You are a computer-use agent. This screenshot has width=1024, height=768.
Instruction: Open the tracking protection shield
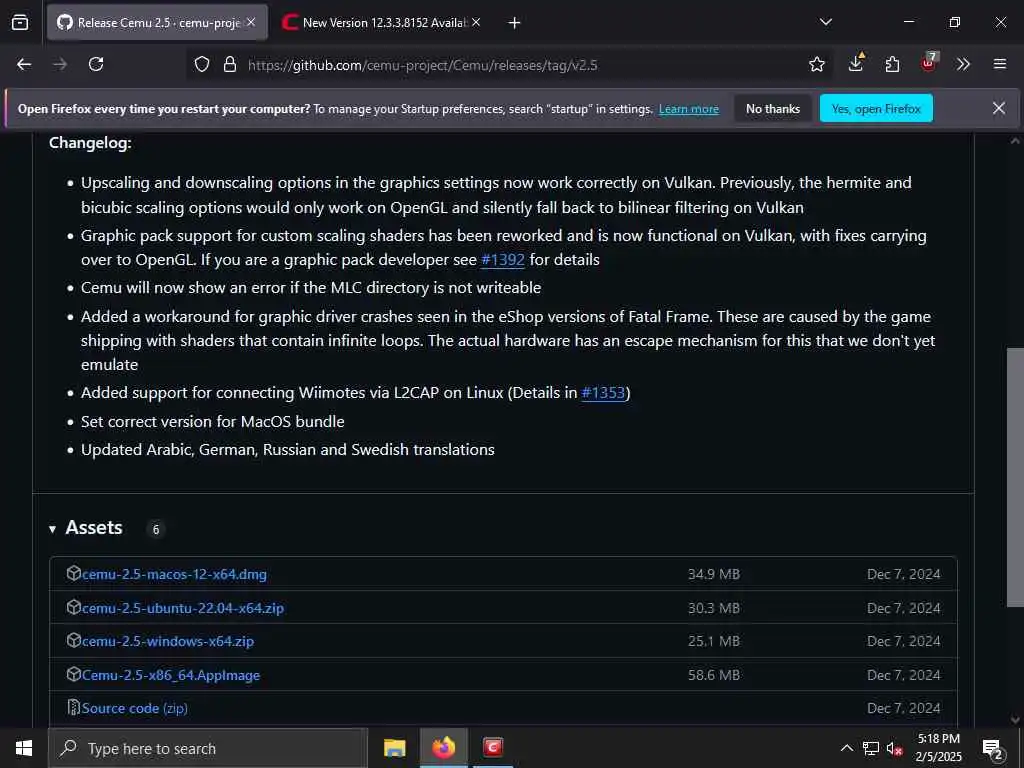[202, 64]
